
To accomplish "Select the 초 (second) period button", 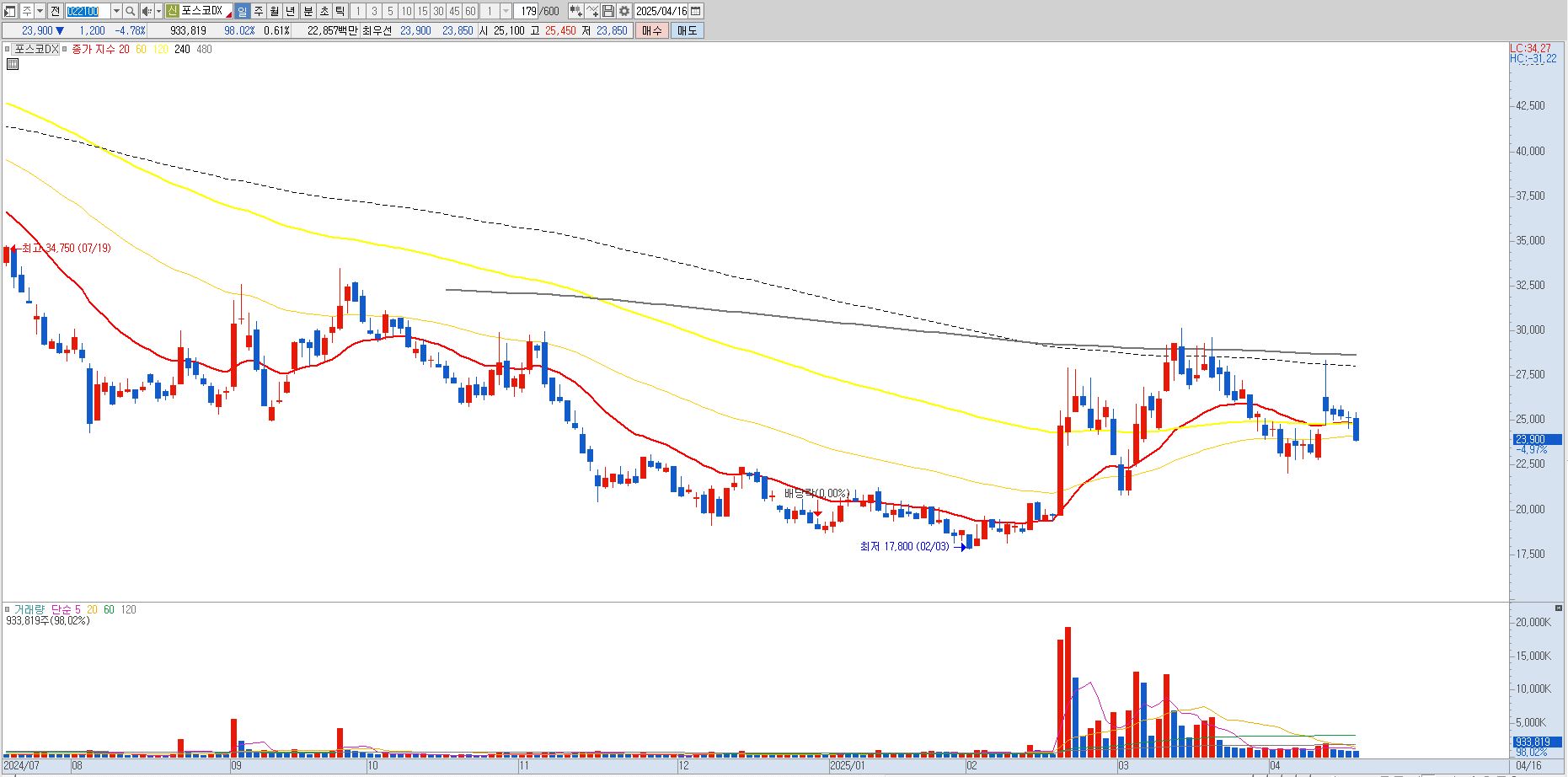I will [324, 11].
